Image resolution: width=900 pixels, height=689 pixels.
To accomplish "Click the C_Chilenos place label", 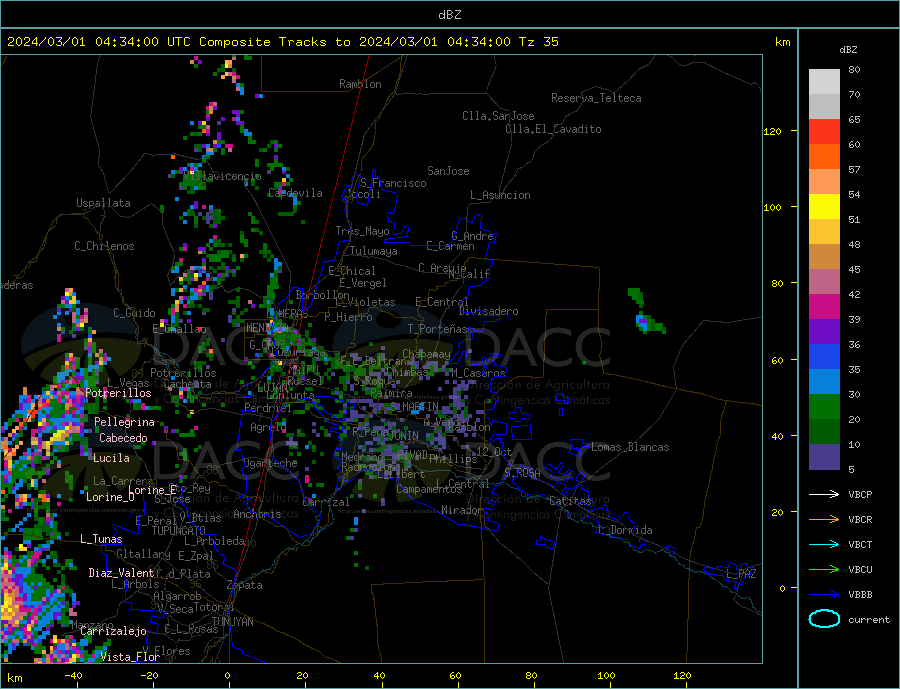I will 104,246.
